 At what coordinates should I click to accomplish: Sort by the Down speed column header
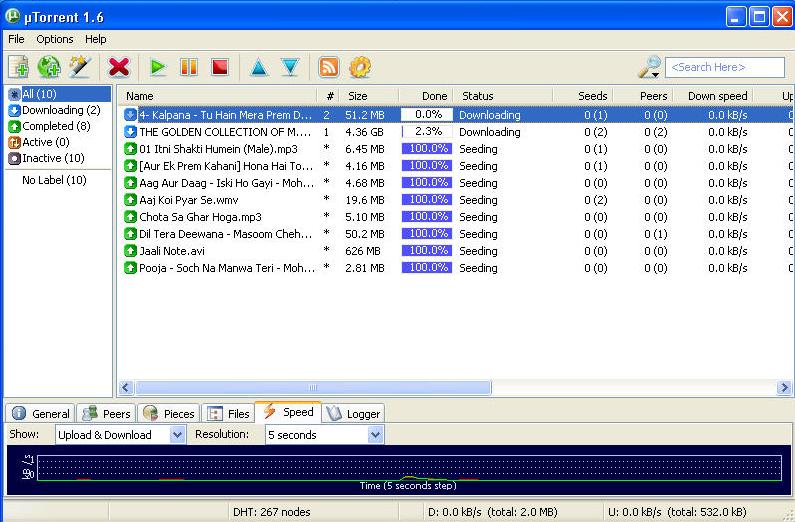point(713,96)
